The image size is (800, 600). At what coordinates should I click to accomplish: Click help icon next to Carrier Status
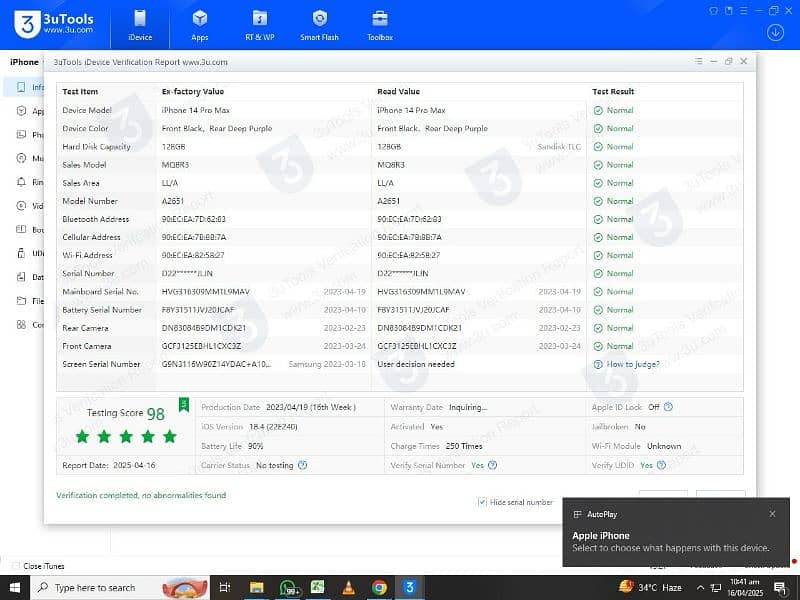click(303, 465)
